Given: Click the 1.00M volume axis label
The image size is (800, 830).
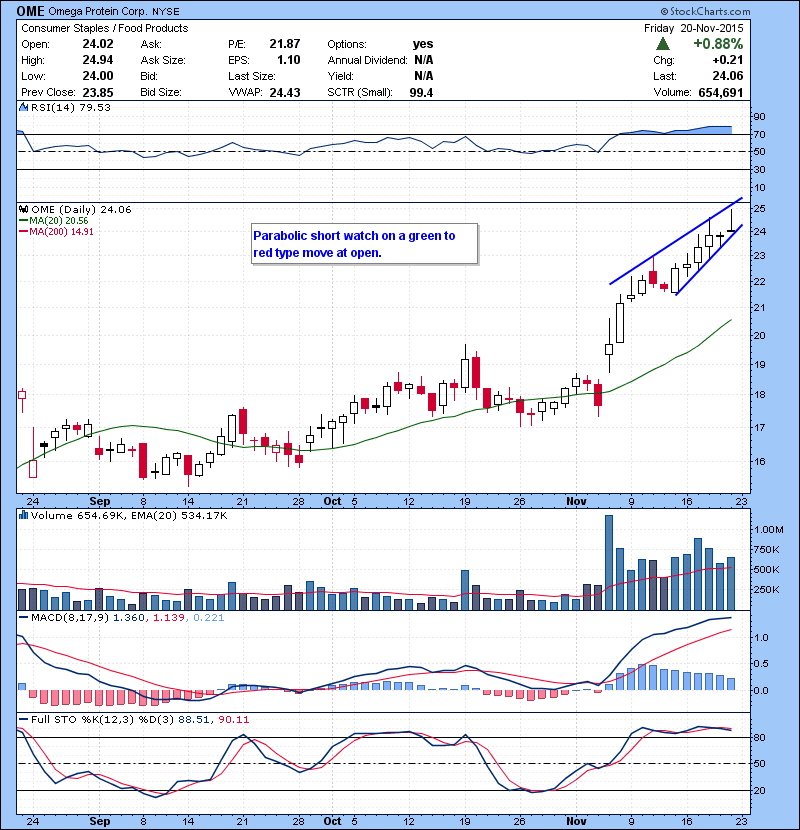Looking at the screenshot, I should click(769, 529).
